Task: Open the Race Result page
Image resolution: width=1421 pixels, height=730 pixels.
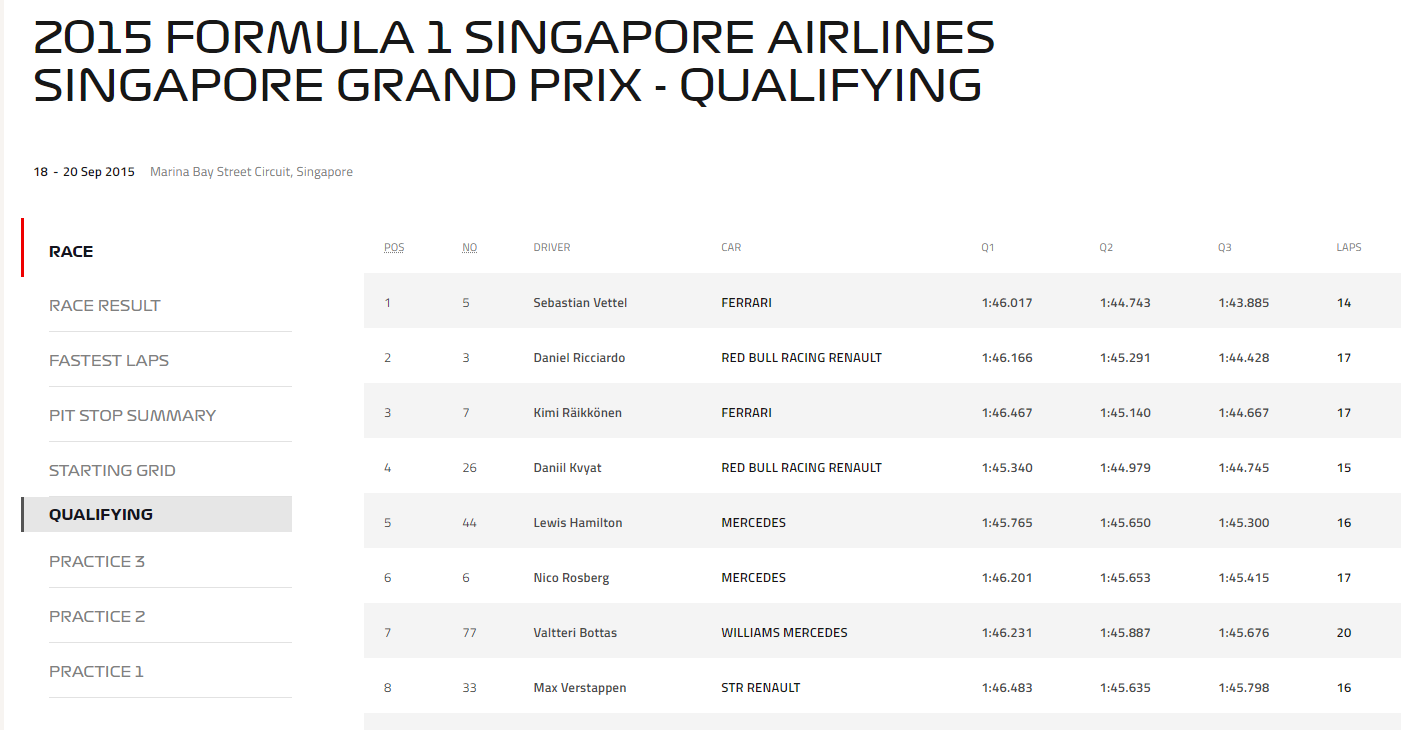Action: [x=105, y=306]
